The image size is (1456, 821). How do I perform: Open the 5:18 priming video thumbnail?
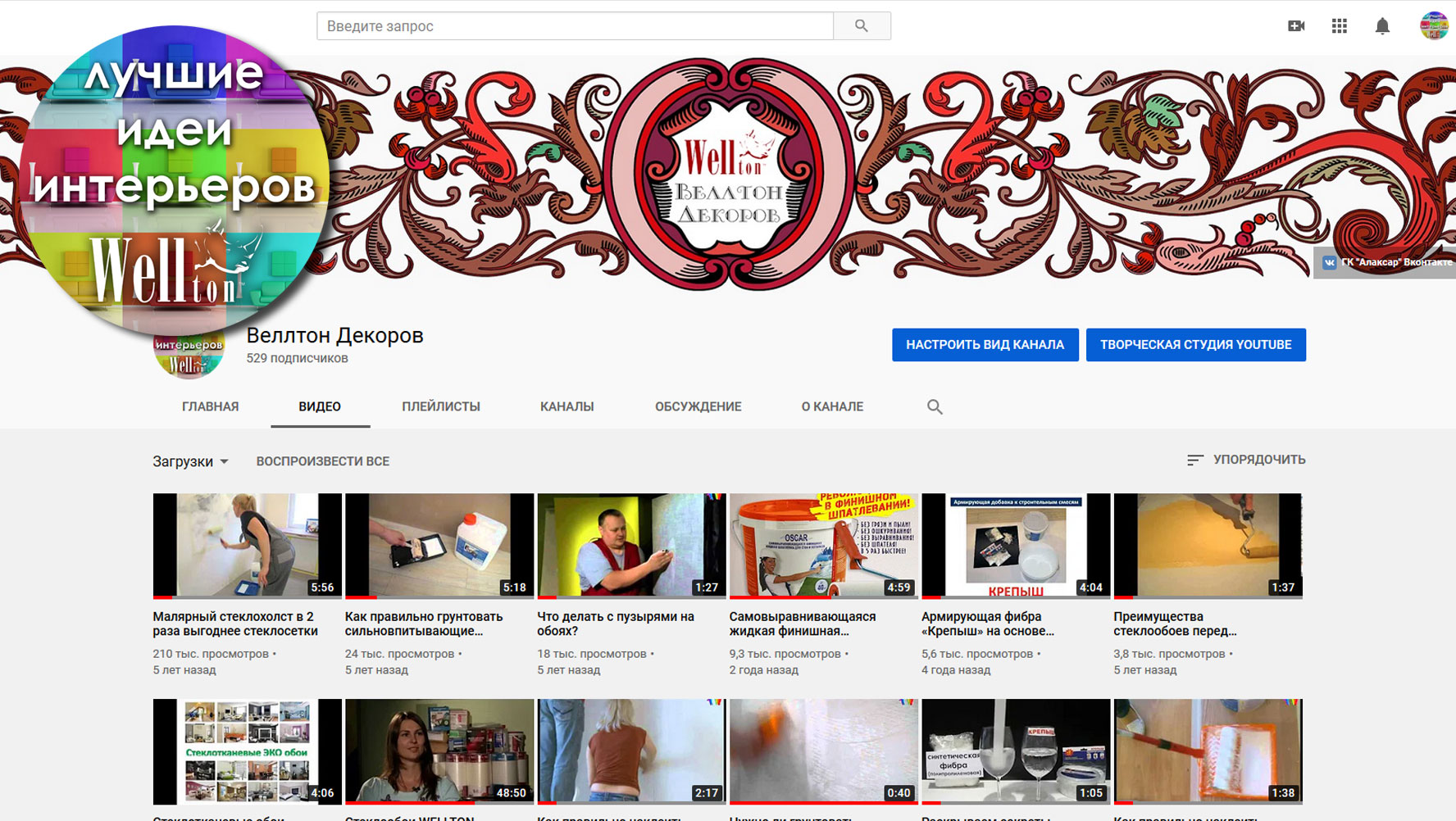439,546
